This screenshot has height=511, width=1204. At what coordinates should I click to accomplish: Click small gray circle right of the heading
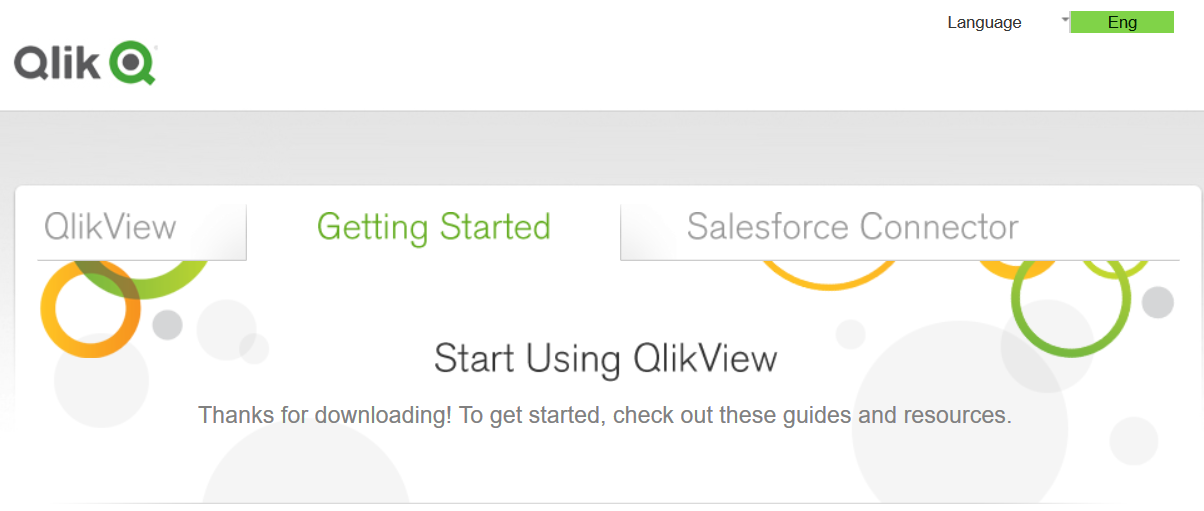[850, 334]
